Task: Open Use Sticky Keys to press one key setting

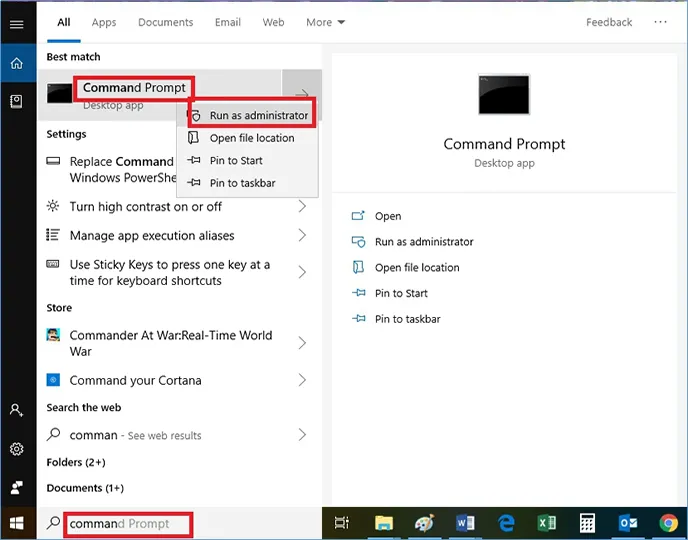Action: [180, 272]
